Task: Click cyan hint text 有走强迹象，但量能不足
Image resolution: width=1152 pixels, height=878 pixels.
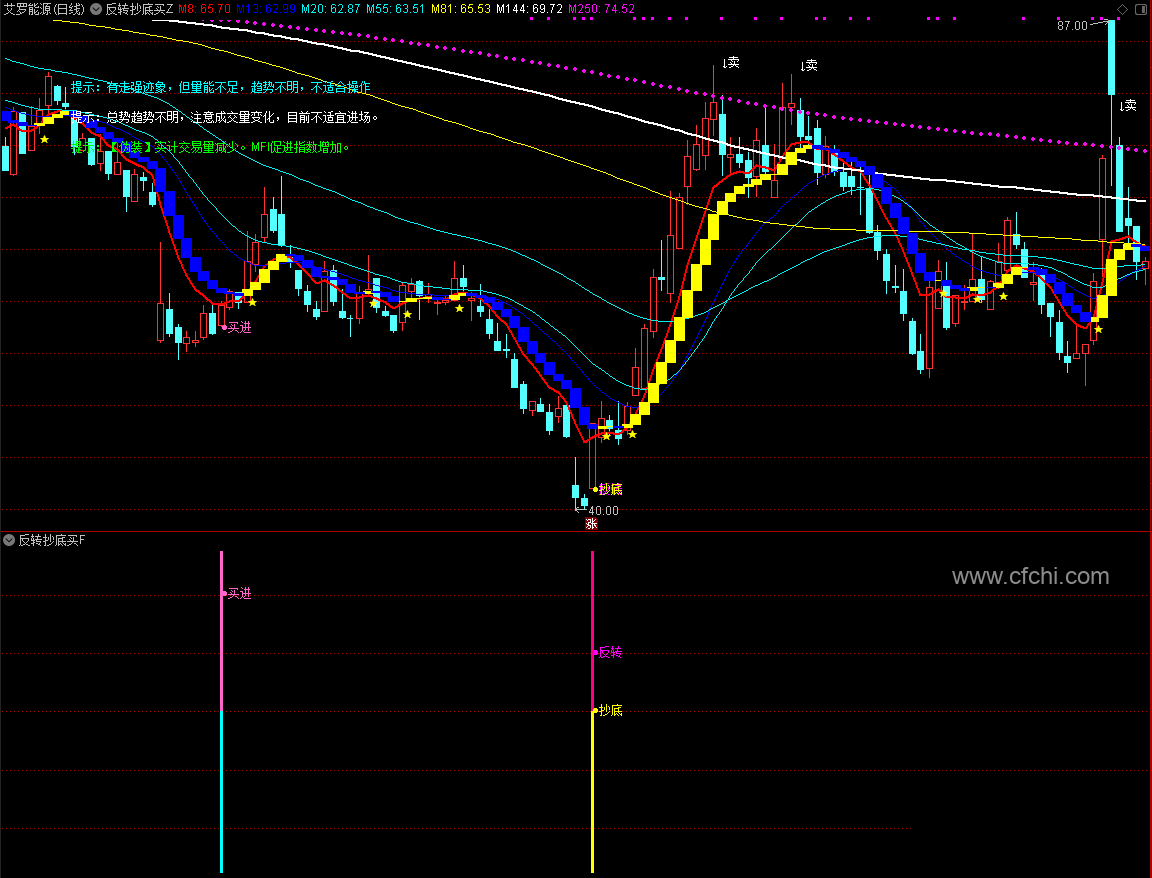Action: coord(173,87)
